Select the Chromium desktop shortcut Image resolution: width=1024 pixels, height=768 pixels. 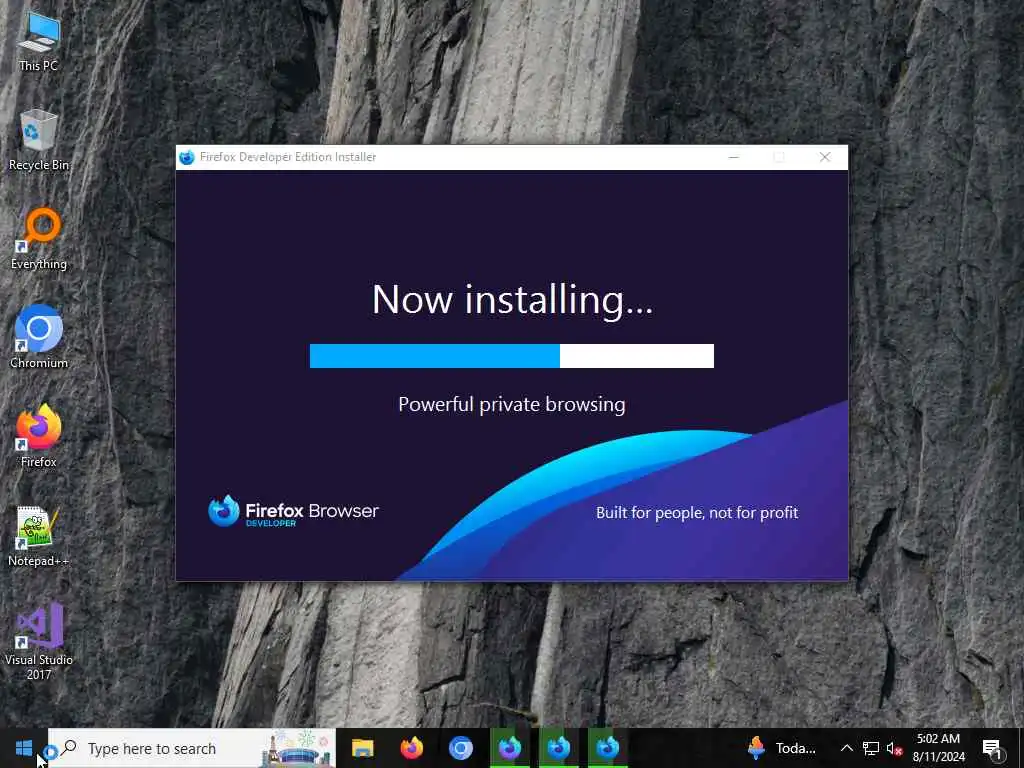pyautogui.click(x=39, y=337)
